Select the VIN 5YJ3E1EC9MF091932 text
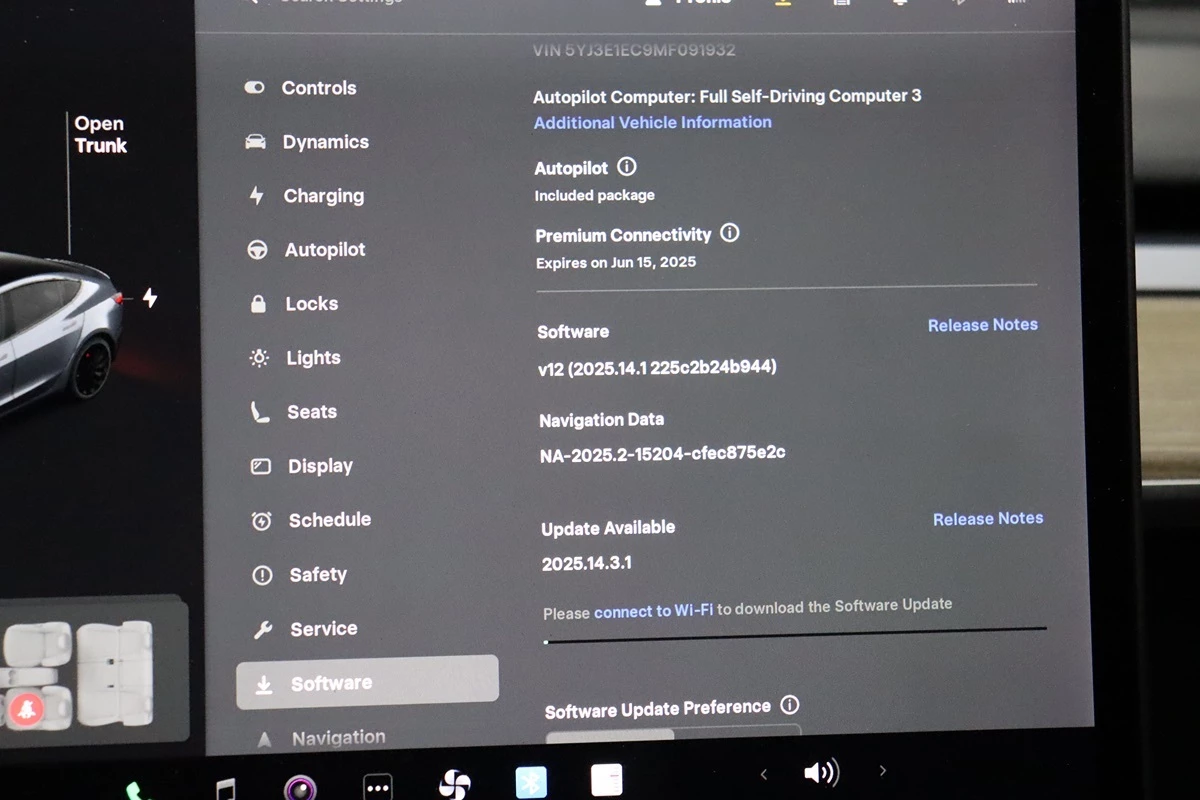1200x800 pixels. pyautogui.click(x=634, y=49)
